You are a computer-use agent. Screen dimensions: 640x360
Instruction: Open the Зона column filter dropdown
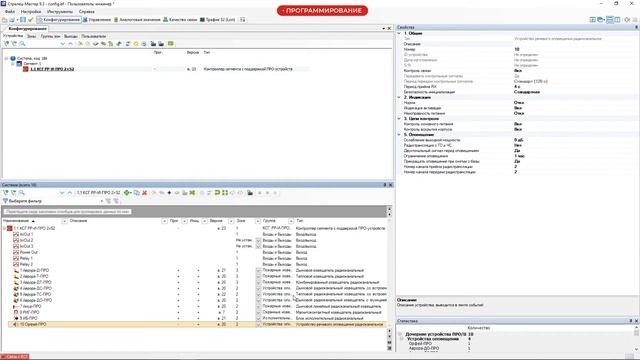pos(258,221)
